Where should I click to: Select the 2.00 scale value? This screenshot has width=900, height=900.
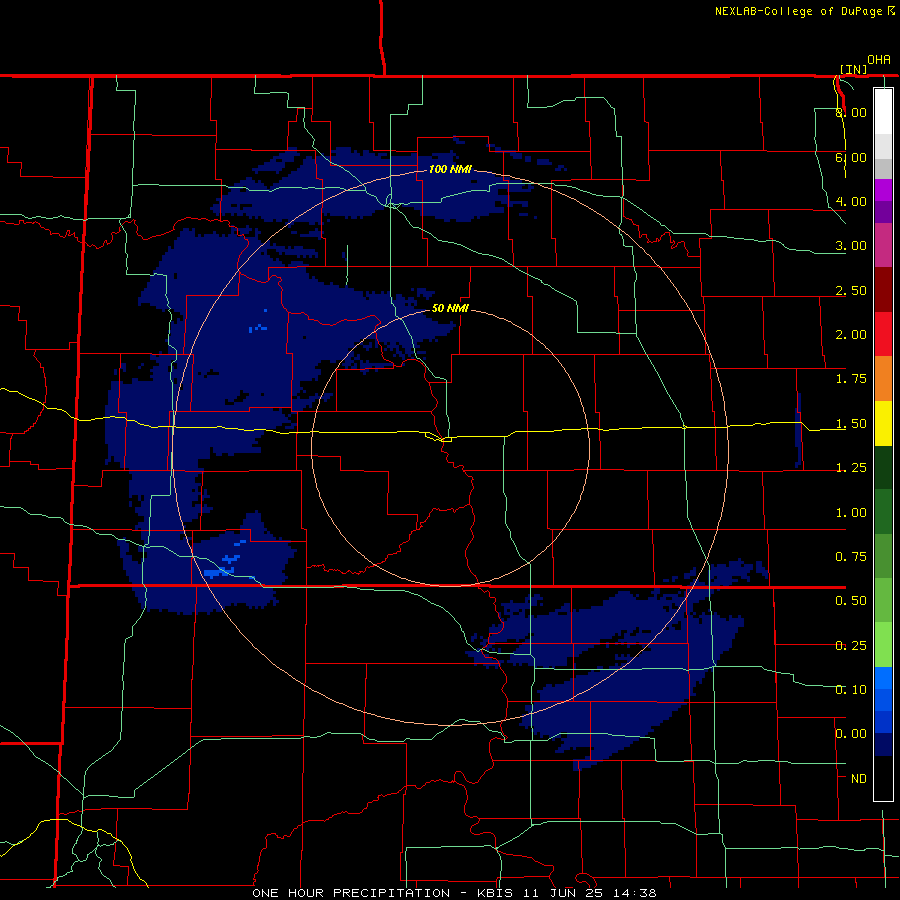coord(851,335)
